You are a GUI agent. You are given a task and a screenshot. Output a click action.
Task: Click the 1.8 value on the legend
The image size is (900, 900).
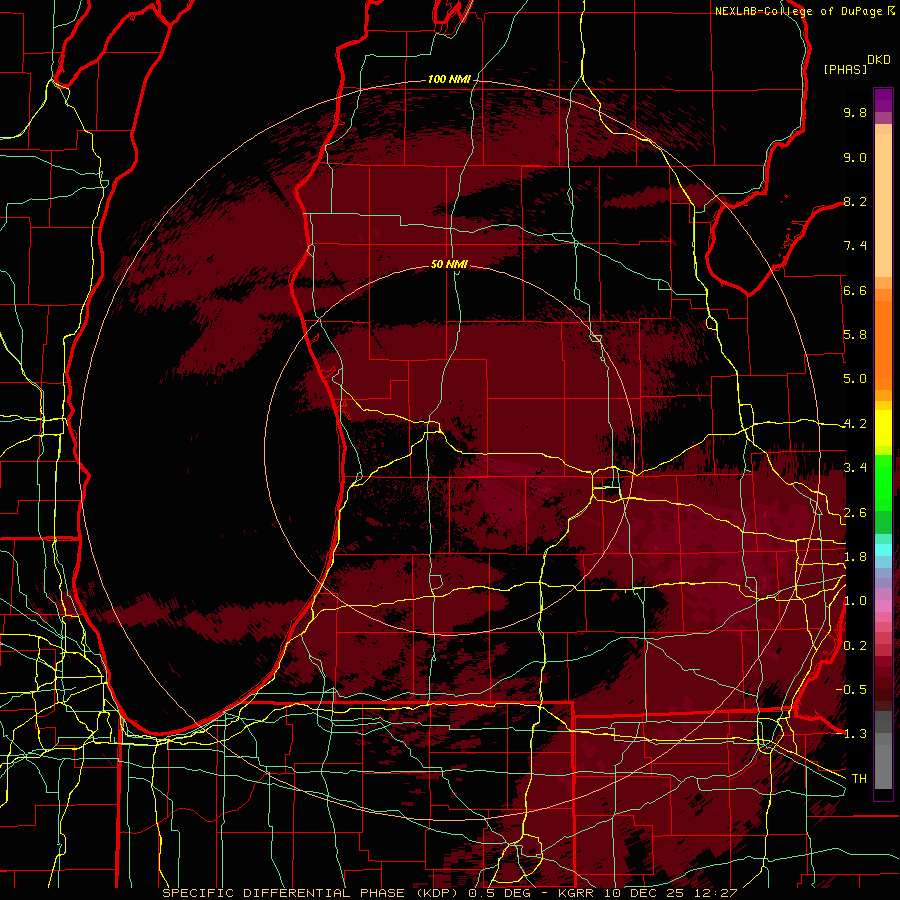pyautogui.click(x=855, y=557)
